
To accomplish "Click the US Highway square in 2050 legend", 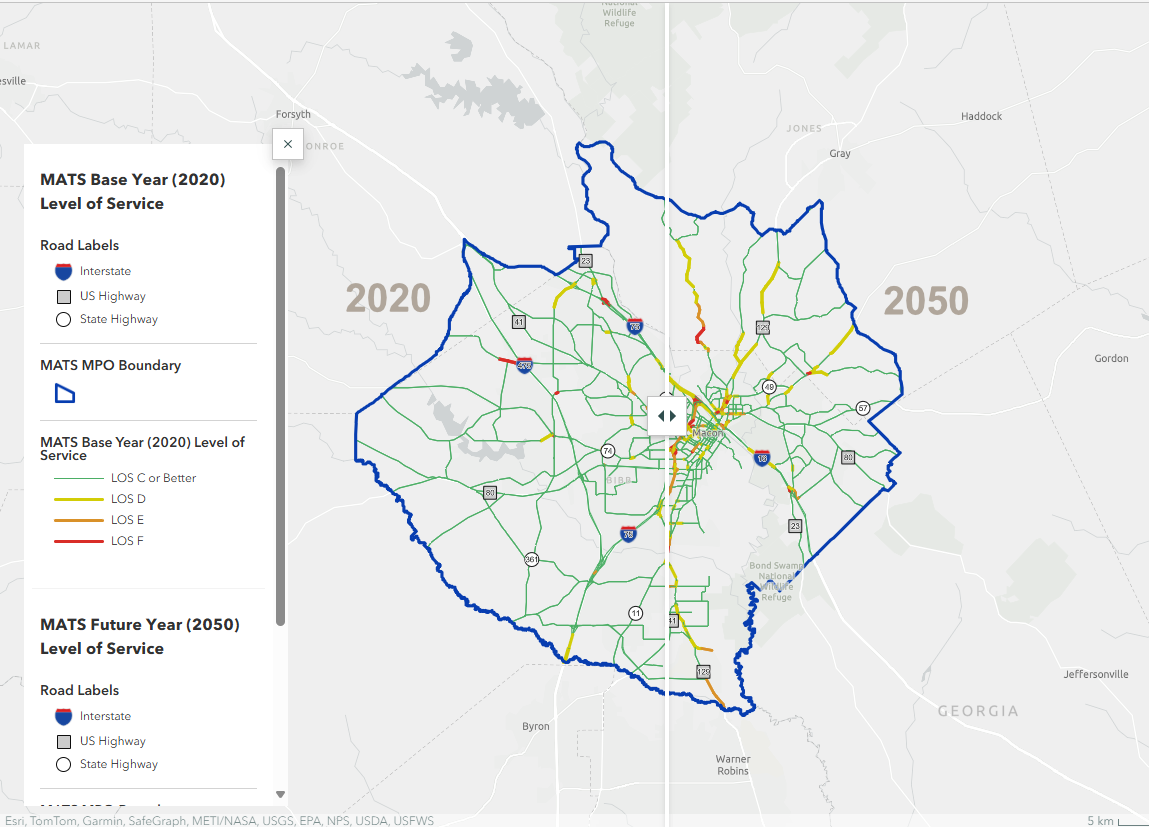I will pos(64,742).
